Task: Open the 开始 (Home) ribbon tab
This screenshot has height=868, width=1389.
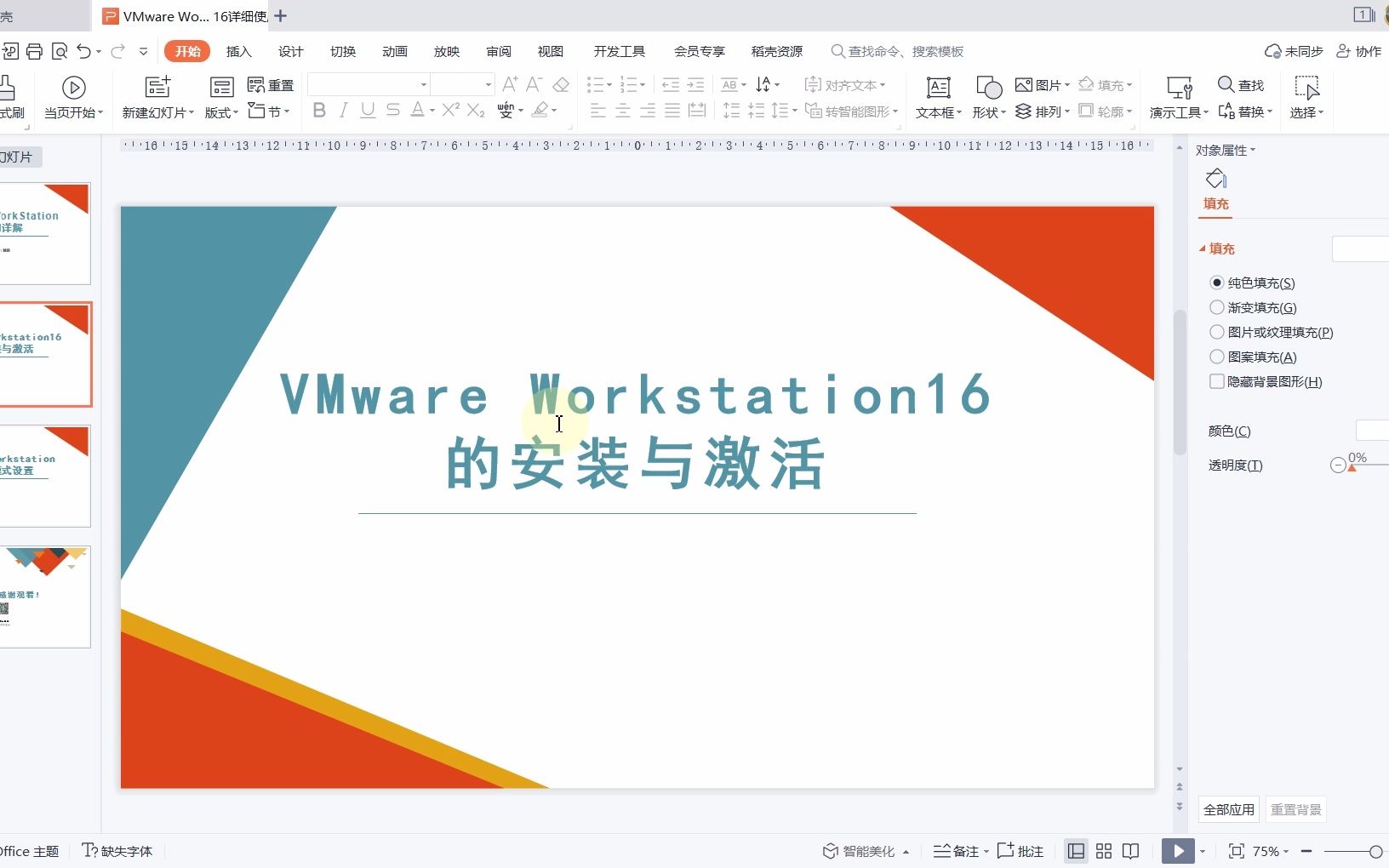Action: pyautogui.click(x=187, y=51)
